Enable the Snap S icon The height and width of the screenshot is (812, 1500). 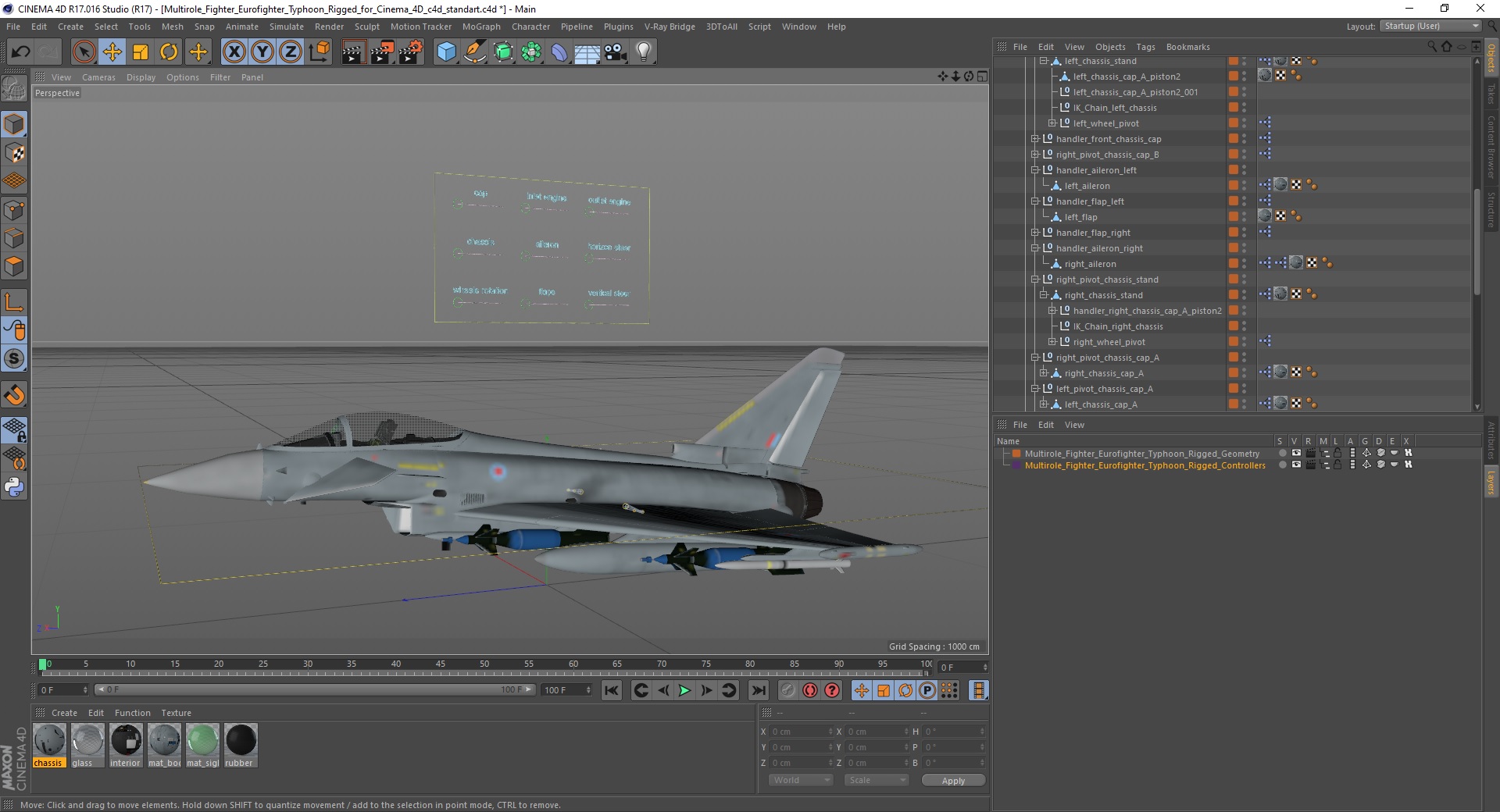14,358
